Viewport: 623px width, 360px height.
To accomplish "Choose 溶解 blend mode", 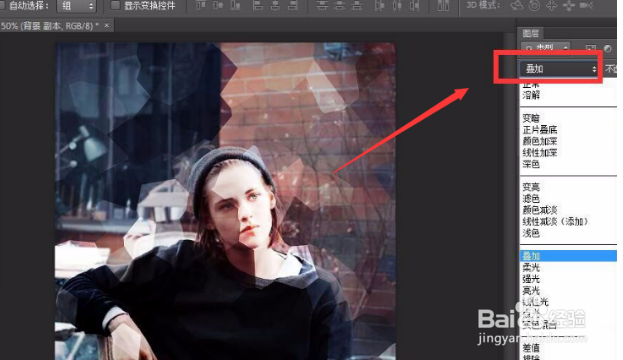I will [x=531, y=95].
